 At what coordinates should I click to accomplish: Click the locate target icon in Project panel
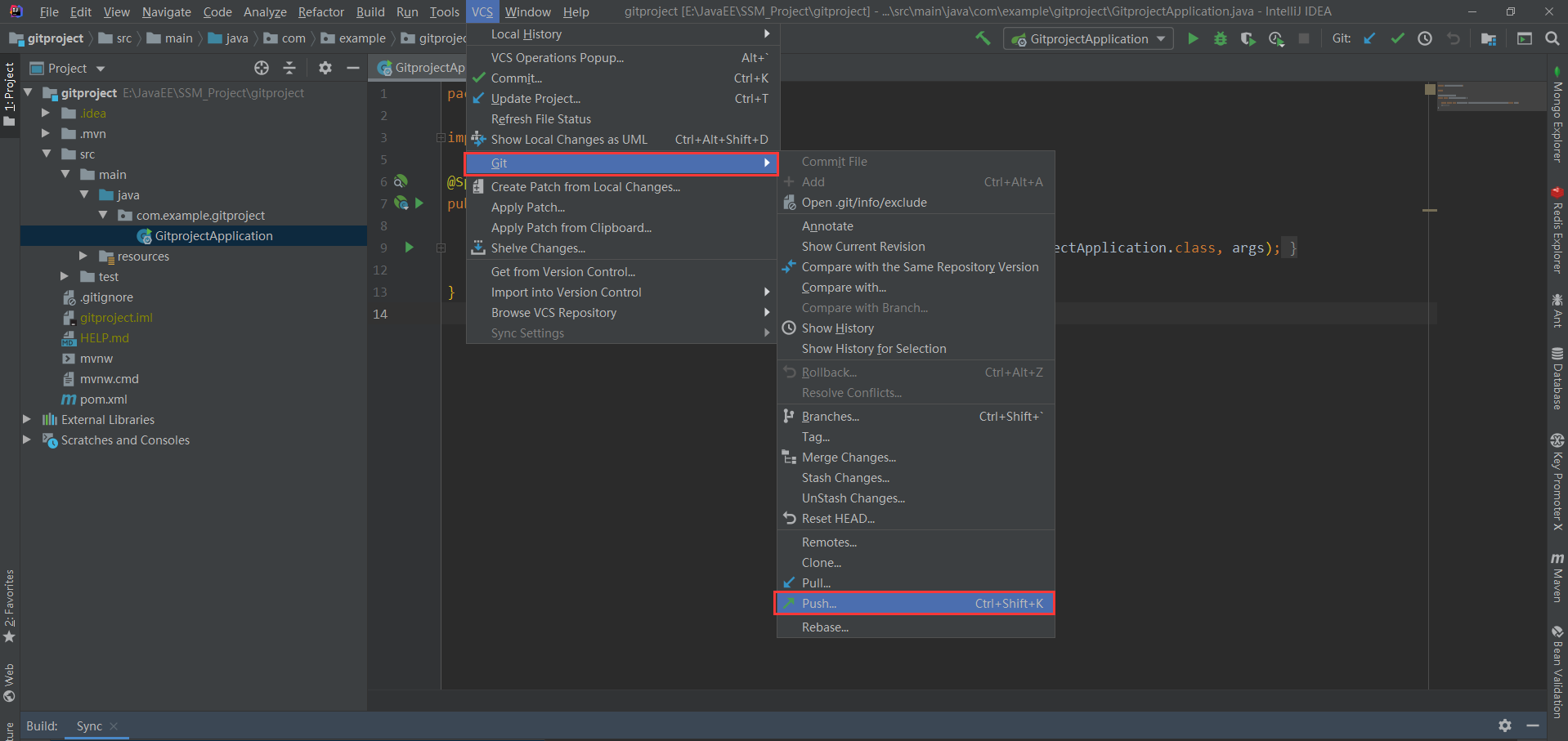pyautogui.click(x=262, y=68)
